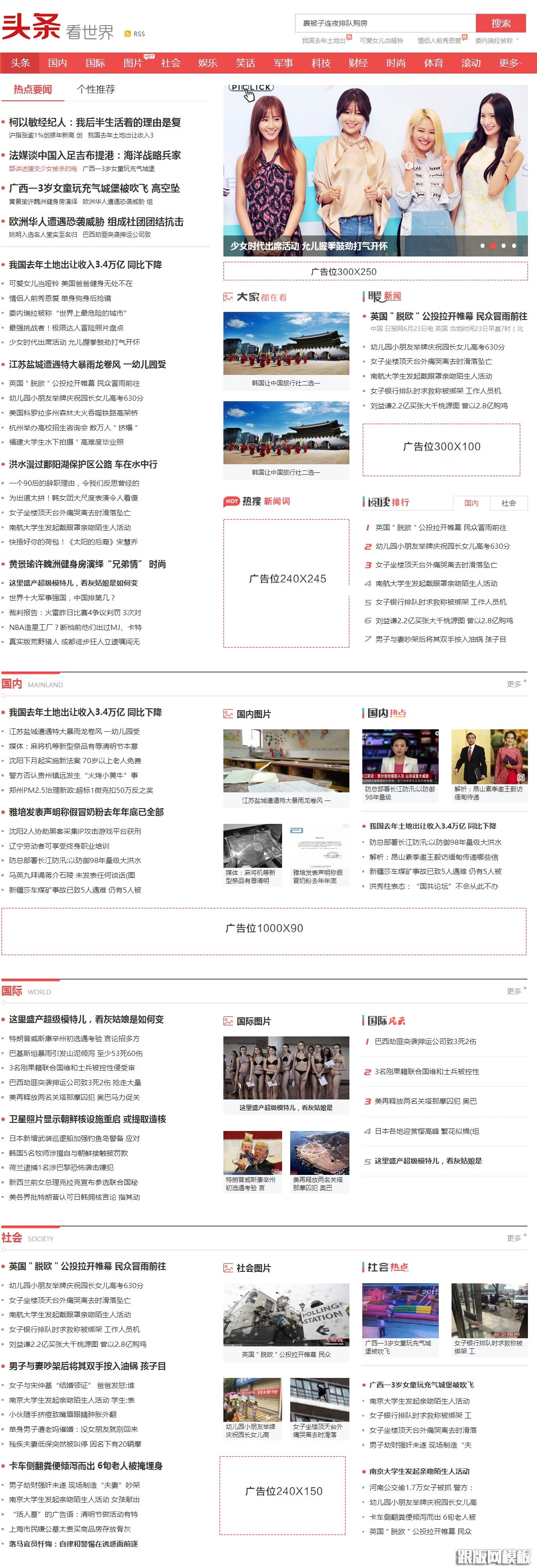
Task: Open the 广告位300X250 ad banner
Action: pyautogui.click(x=375, y=271)
